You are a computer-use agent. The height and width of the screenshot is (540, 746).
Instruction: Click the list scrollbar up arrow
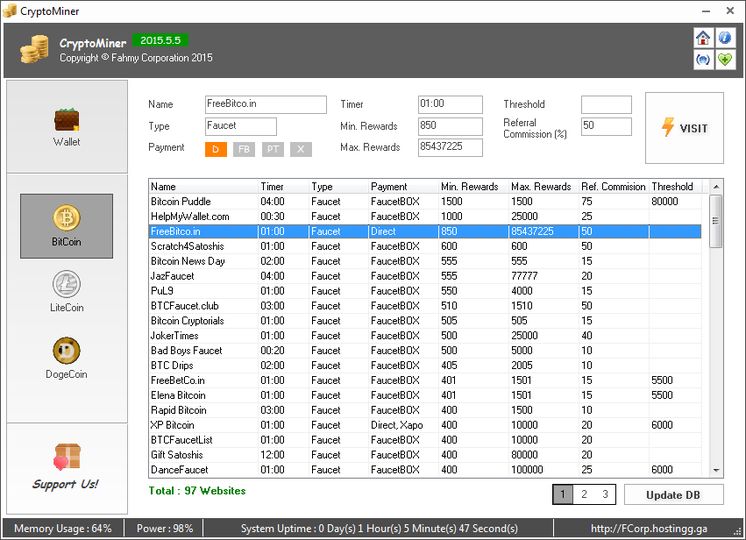click(x=716, y=187)
